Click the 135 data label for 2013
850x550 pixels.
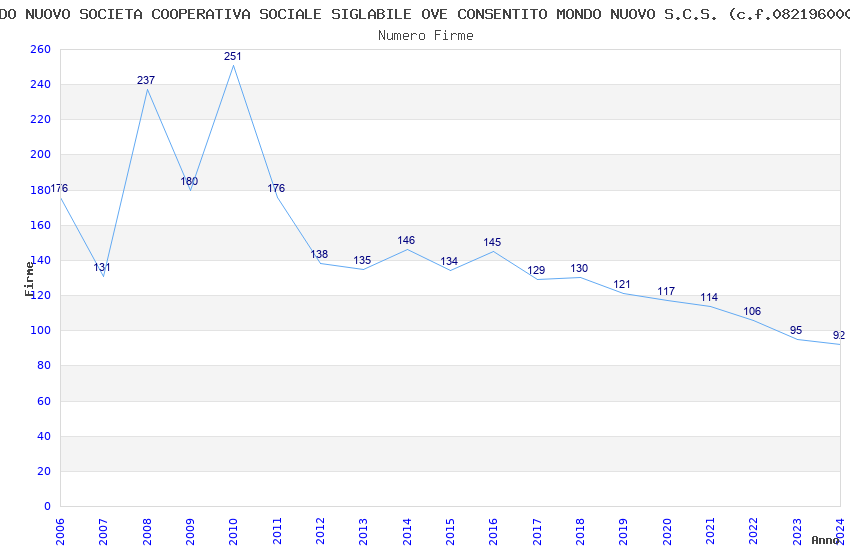[362, 261]
